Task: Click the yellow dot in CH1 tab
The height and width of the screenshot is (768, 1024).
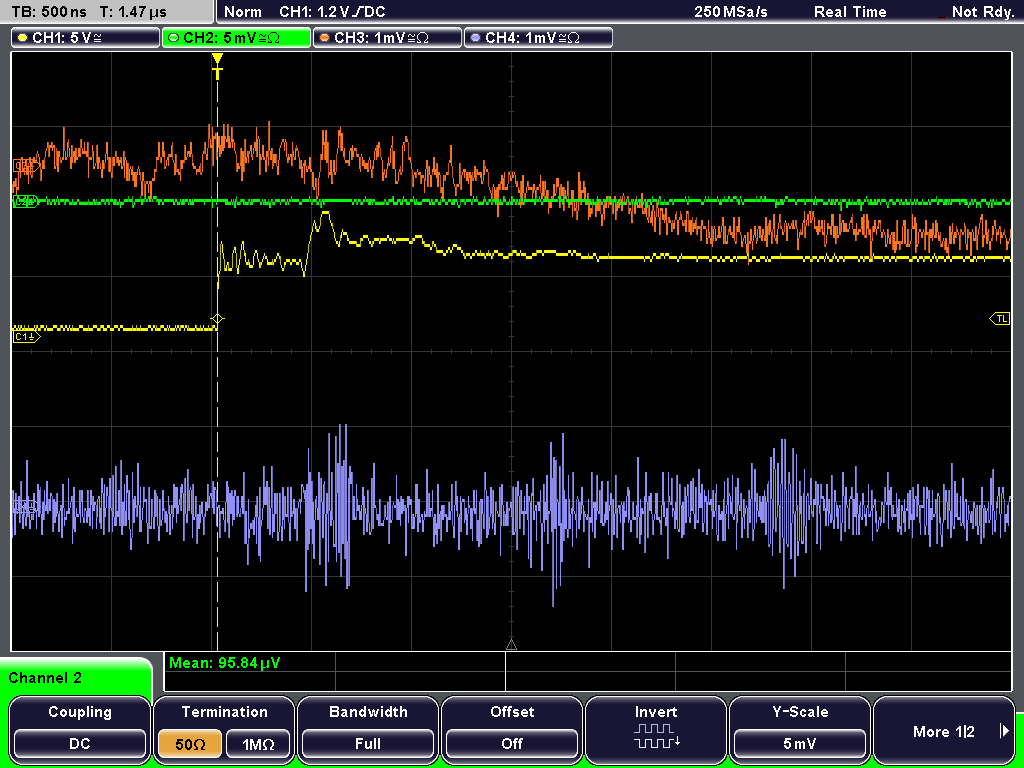Action: pyautogui.click(x=22, y=38)
